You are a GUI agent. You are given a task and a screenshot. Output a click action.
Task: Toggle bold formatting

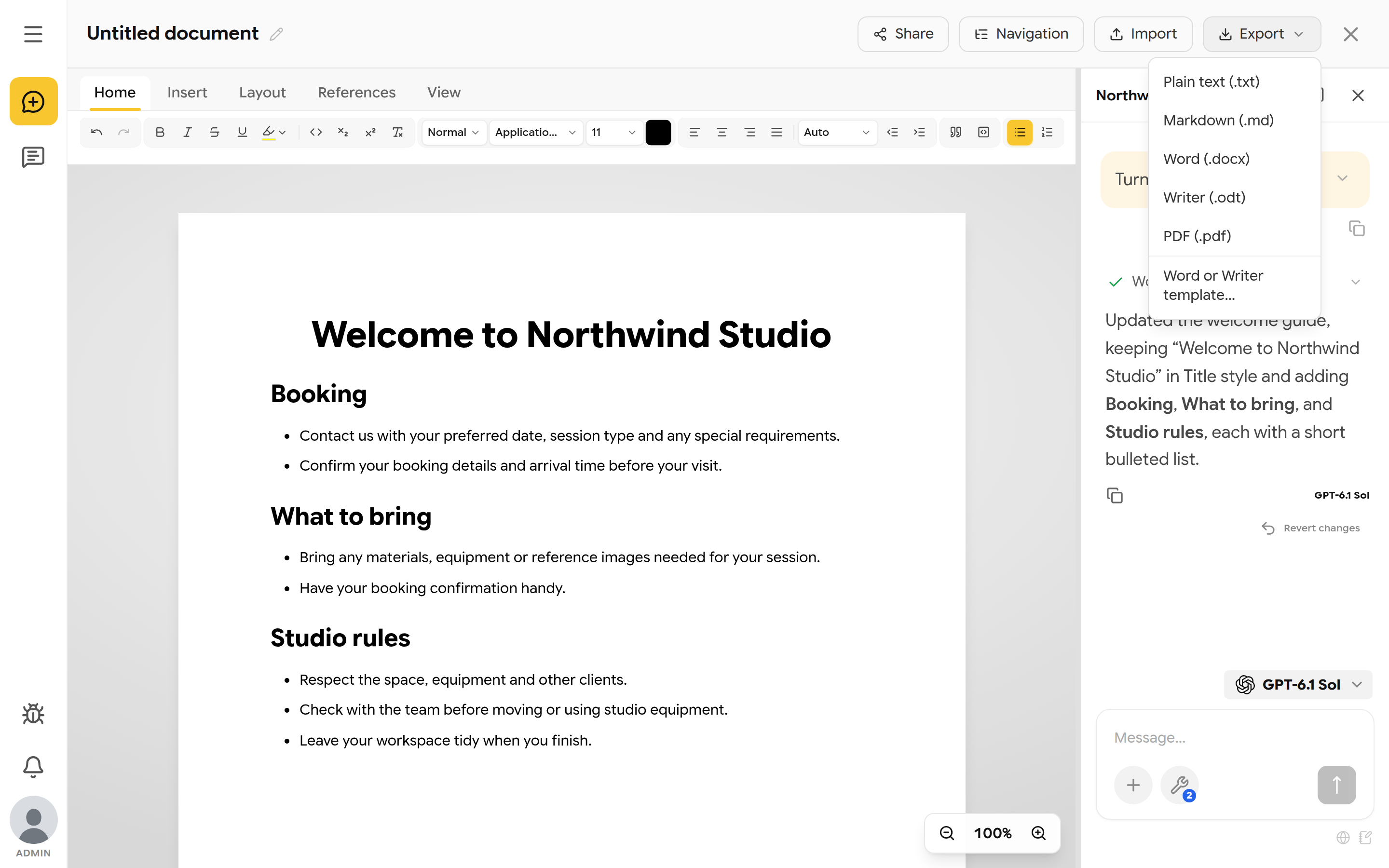pos(160,132)
